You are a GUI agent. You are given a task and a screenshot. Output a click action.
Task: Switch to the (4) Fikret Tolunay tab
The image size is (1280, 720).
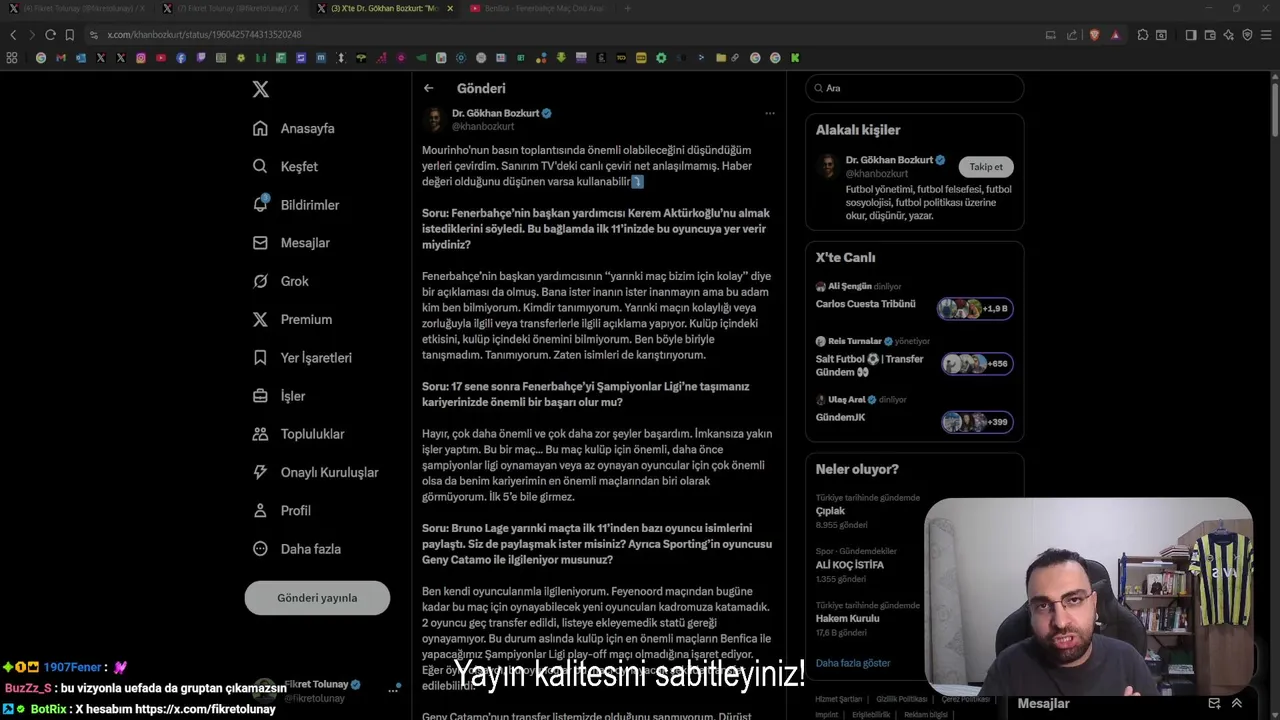[x=78, y=8]
